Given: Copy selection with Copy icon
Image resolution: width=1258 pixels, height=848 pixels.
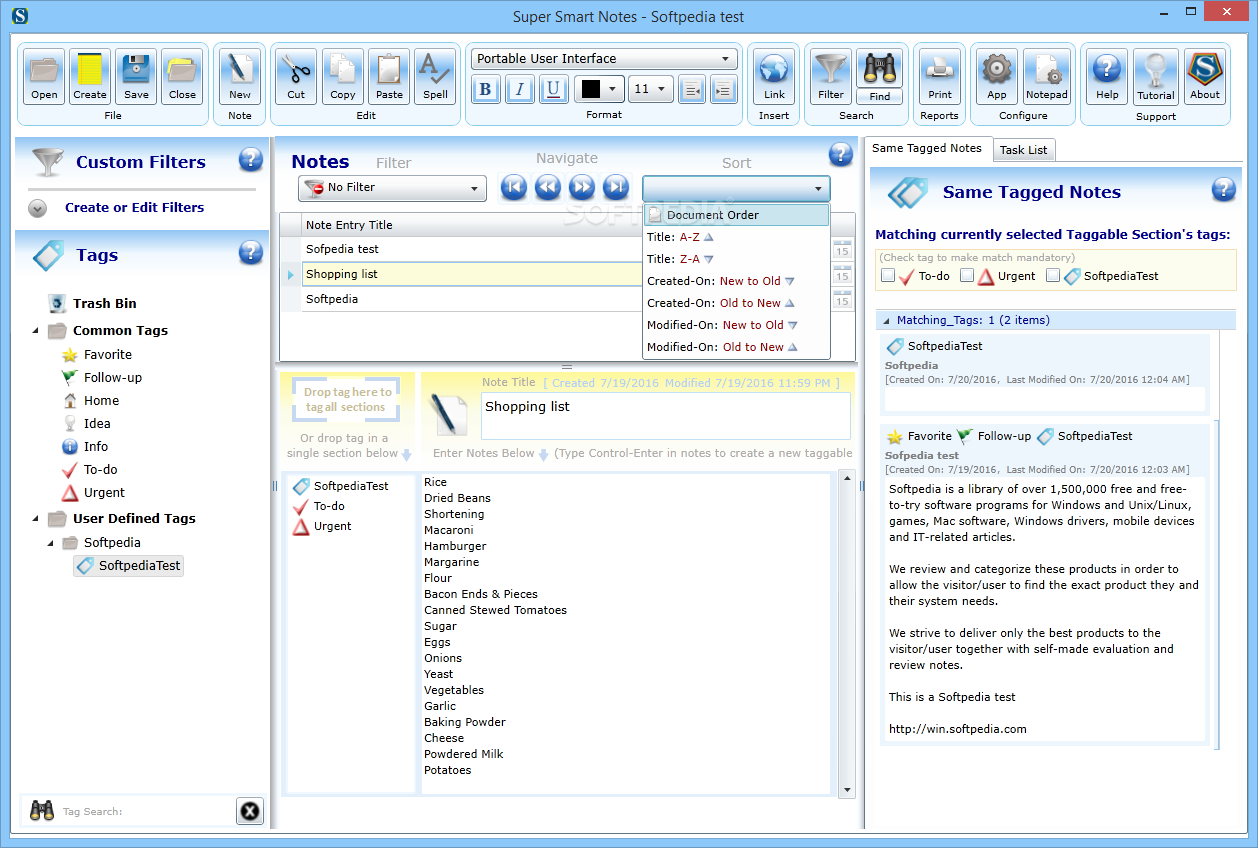Looking at the screenshot, I should point(343,77).
